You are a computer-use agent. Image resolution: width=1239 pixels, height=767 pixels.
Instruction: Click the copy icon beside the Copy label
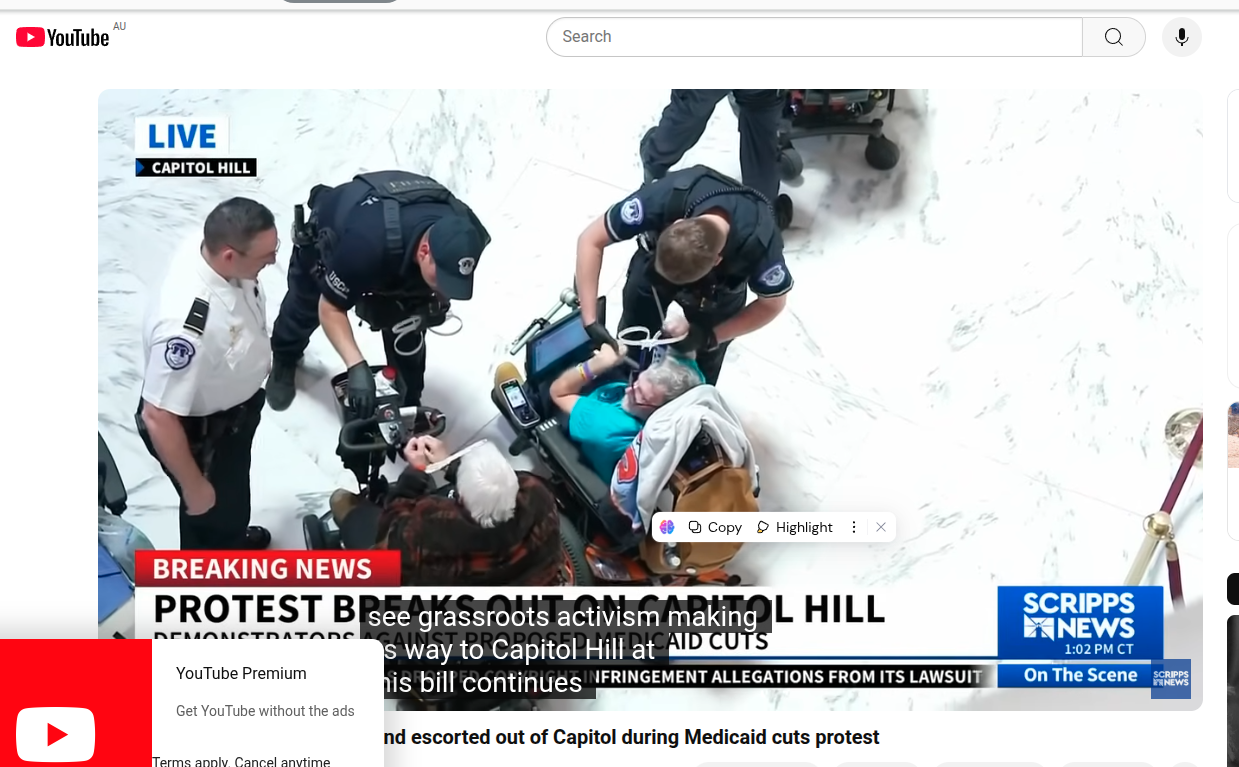[695, 527]
